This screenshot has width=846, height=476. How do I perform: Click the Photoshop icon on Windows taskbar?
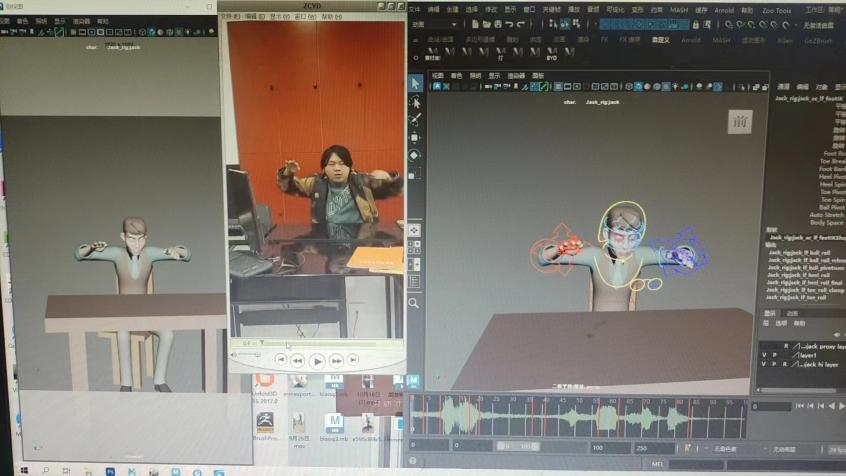click(x=110, y=469)
